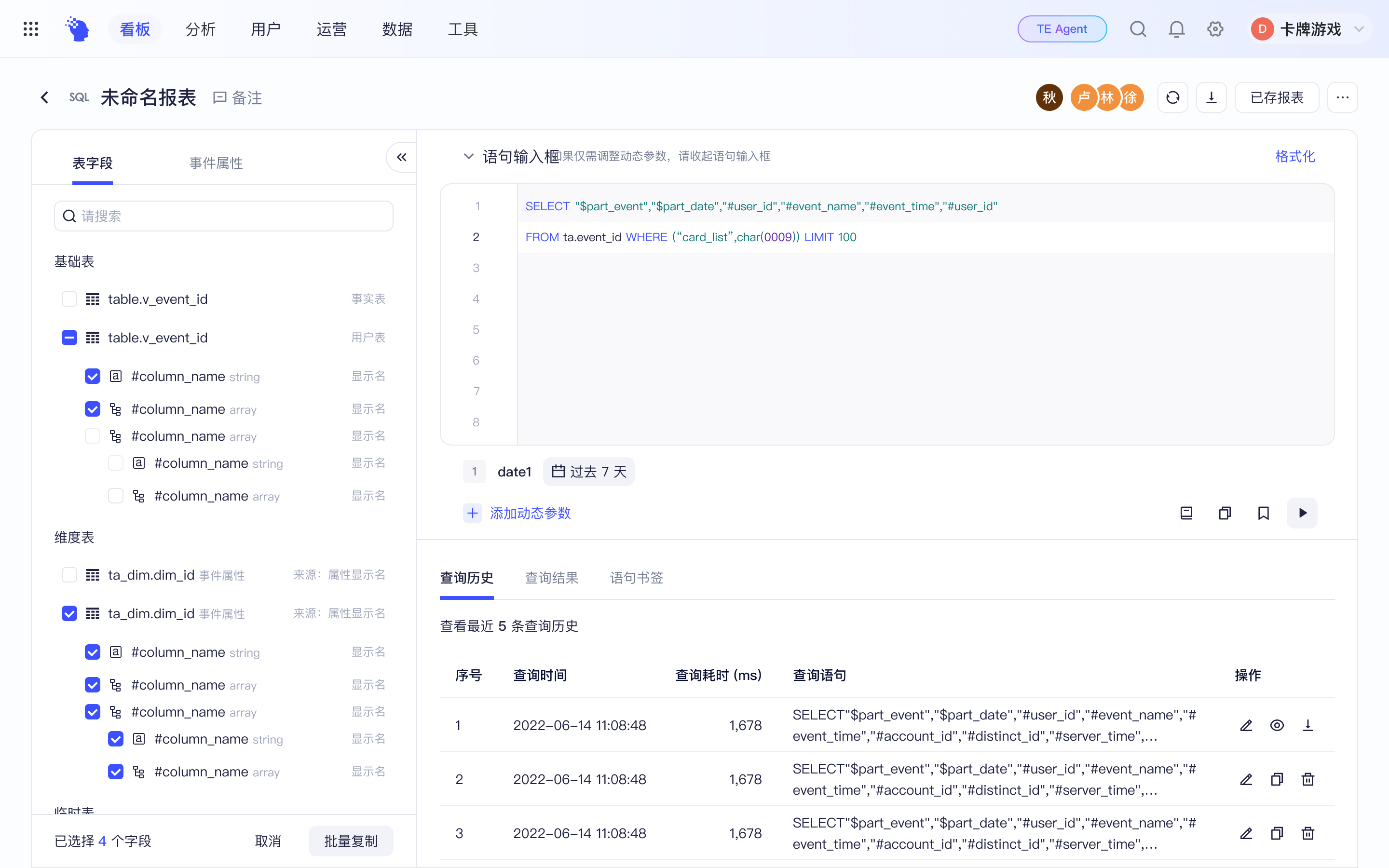This screenshot has width=1389, height=868.
Task: Open the app grid menu icon
Action: tap(31, 29)
